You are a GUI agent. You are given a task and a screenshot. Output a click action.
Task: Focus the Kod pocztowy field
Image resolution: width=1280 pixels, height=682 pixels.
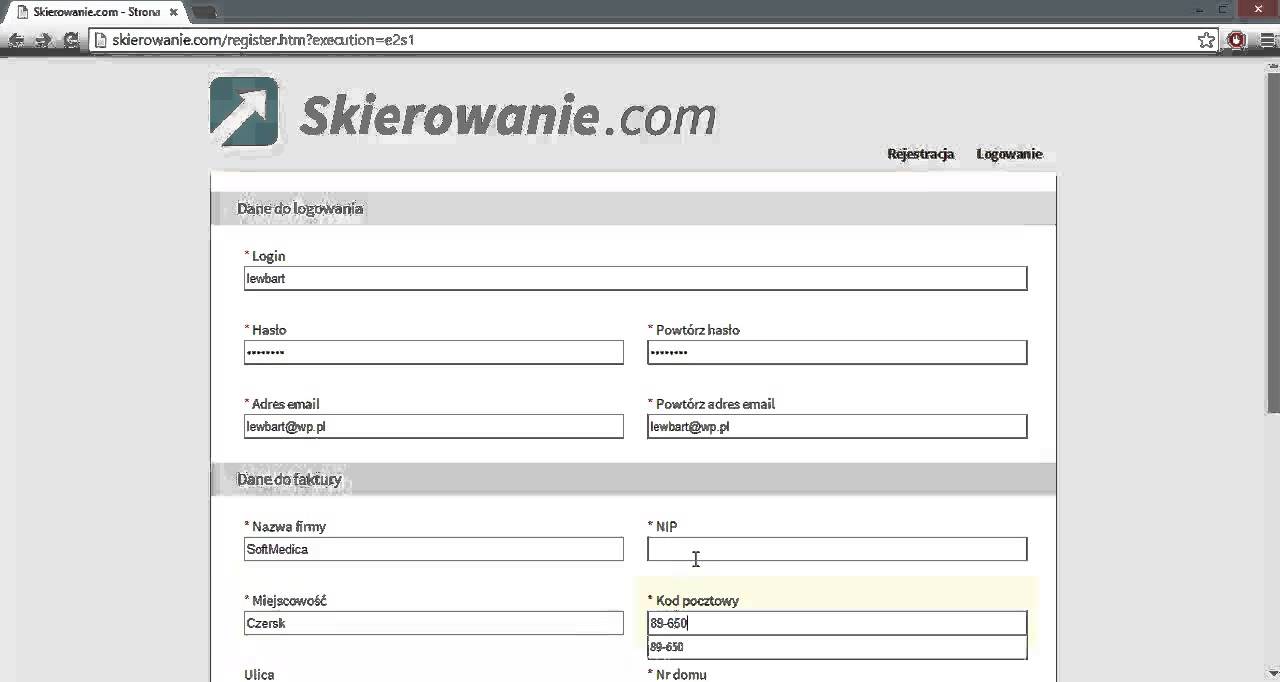[x=837, y=623]
